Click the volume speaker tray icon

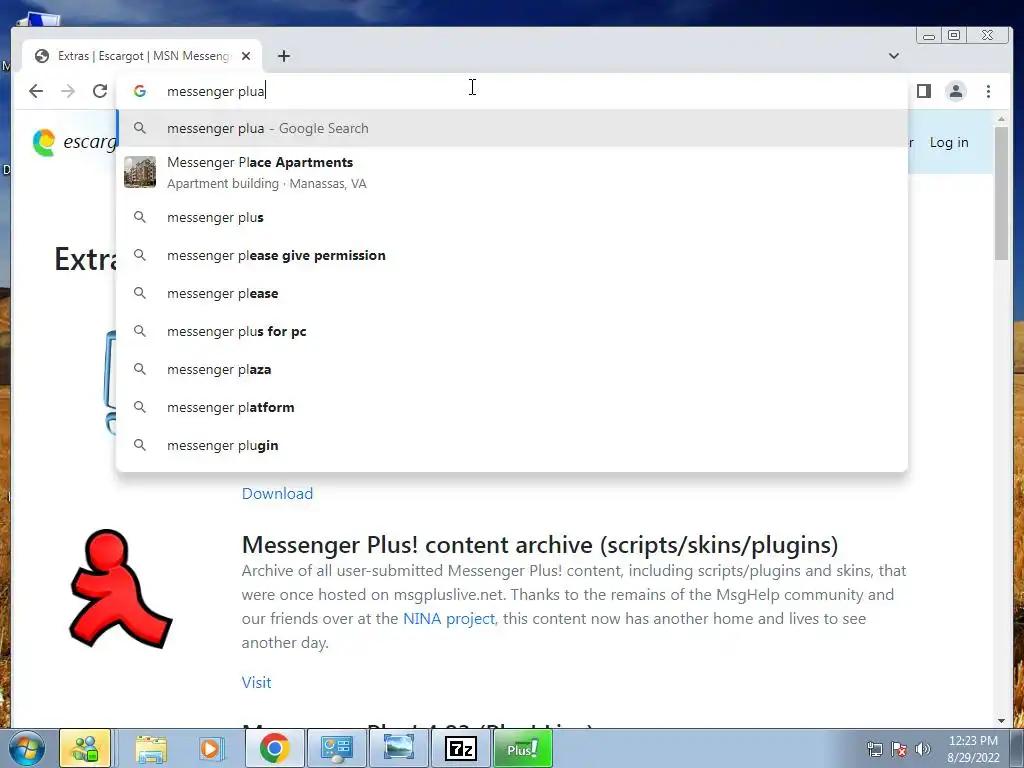click(923, 749)
